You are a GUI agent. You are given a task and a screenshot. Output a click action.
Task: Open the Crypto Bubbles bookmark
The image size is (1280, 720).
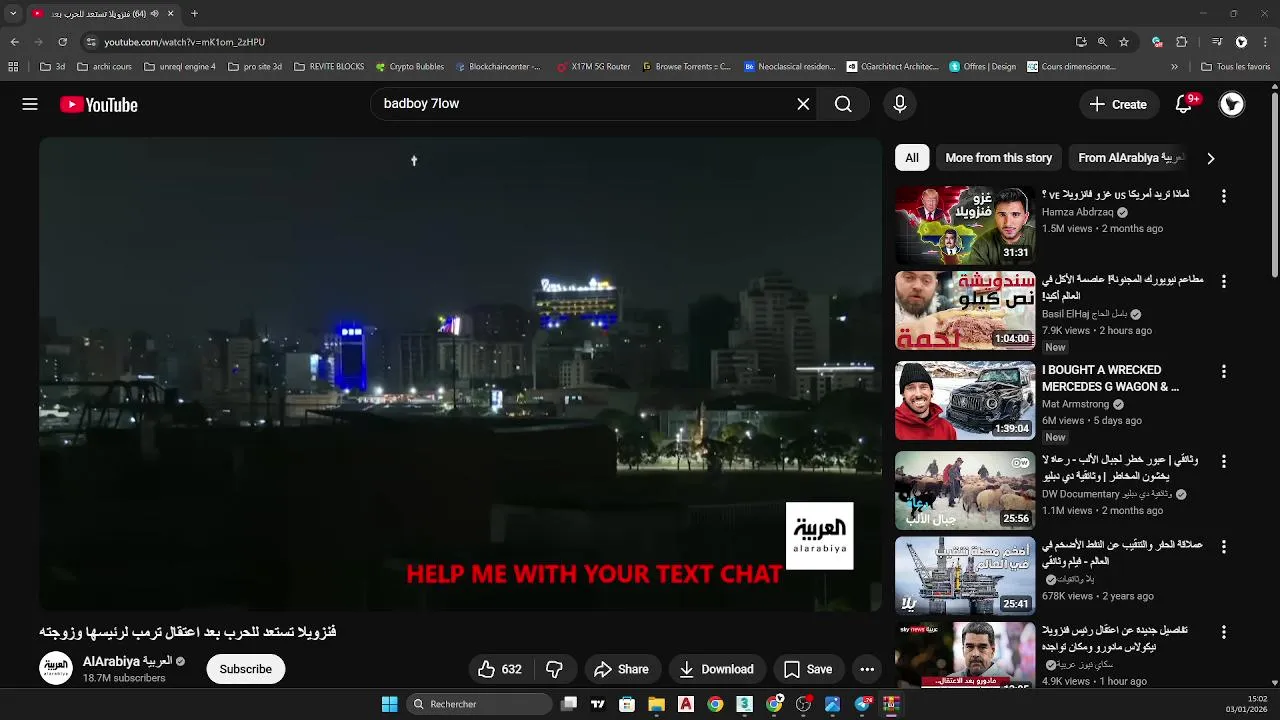[x=410, y=67]
